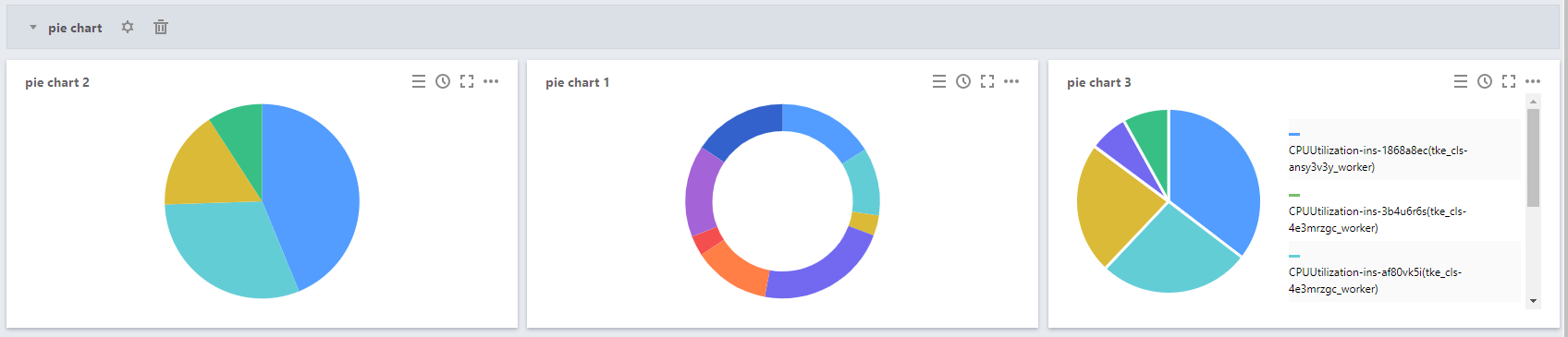This screenshot has height=337, width=1568.
Task: Click time clock icon on pie chart 2
Action: [443, 82]
